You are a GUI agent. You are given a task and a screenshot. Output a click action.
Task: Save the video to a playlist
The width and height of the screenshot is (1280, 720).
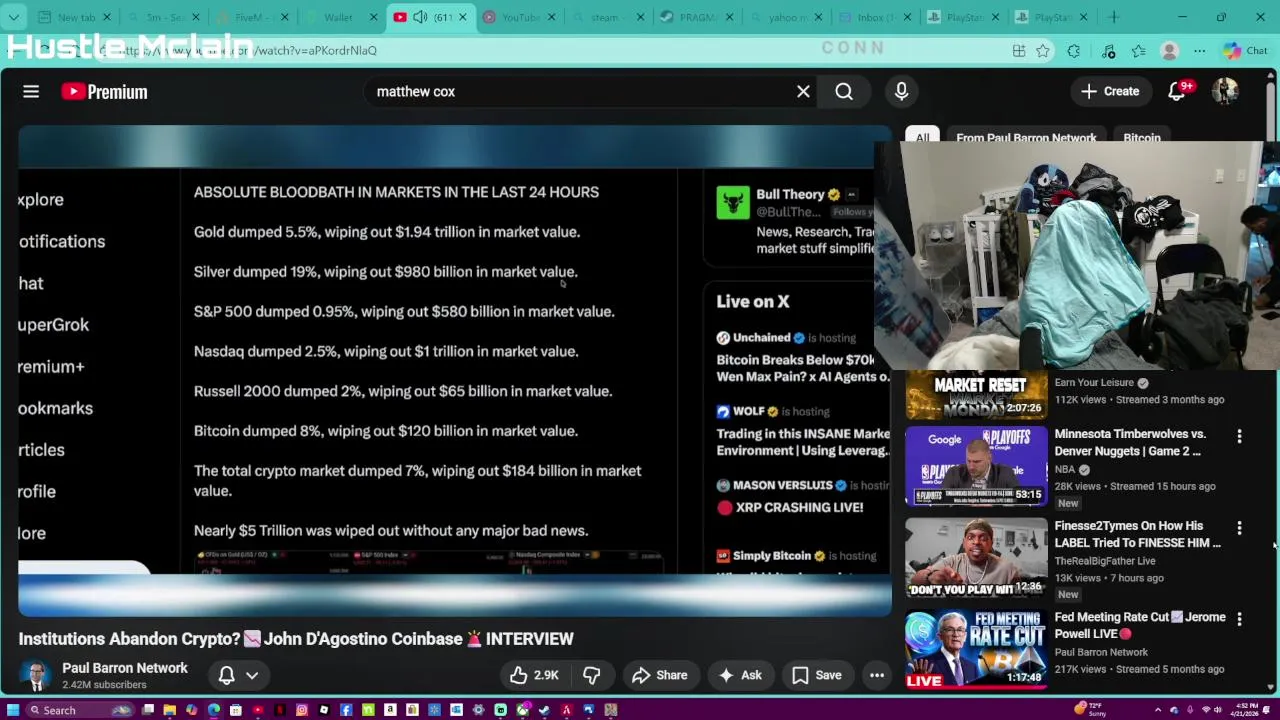click(817, 675)
